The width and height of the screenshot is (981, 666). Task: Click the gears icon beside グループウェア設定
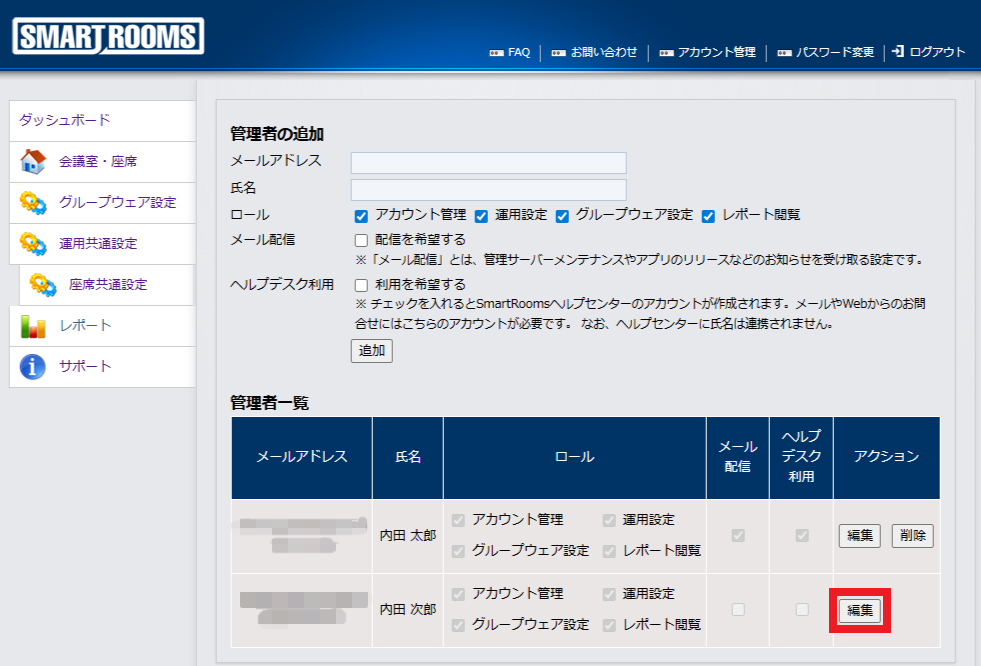click(33, 202)
